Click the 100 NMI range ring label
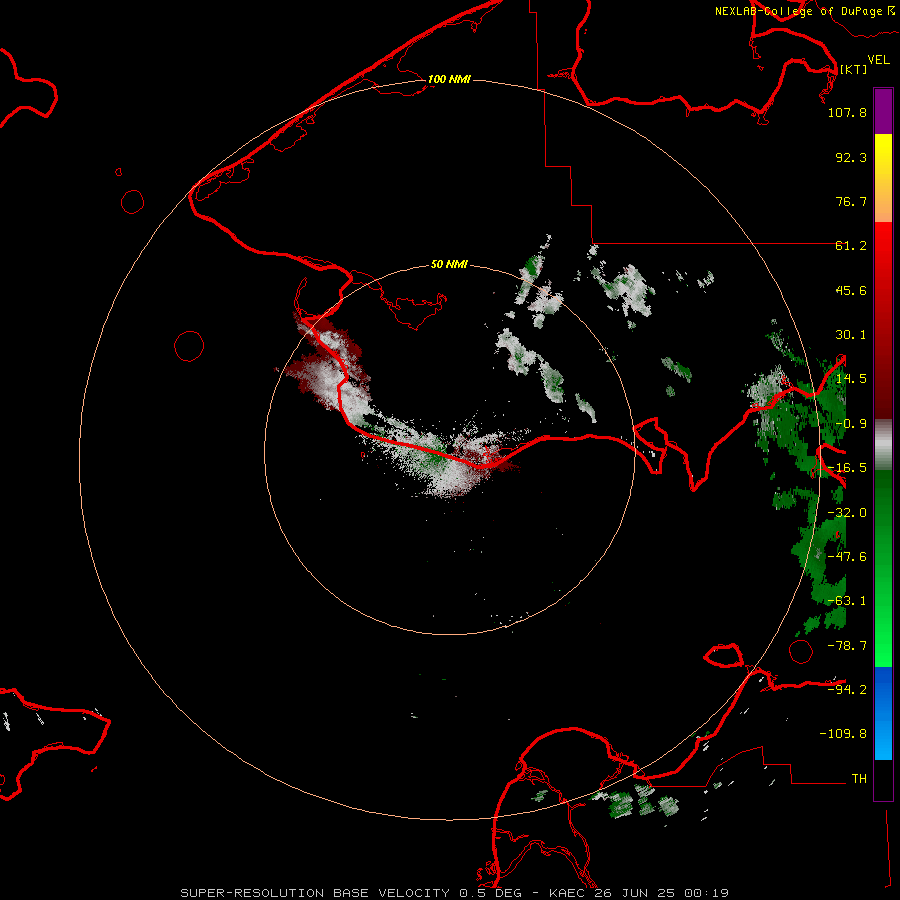900x900 pixels. click(449, 79)
